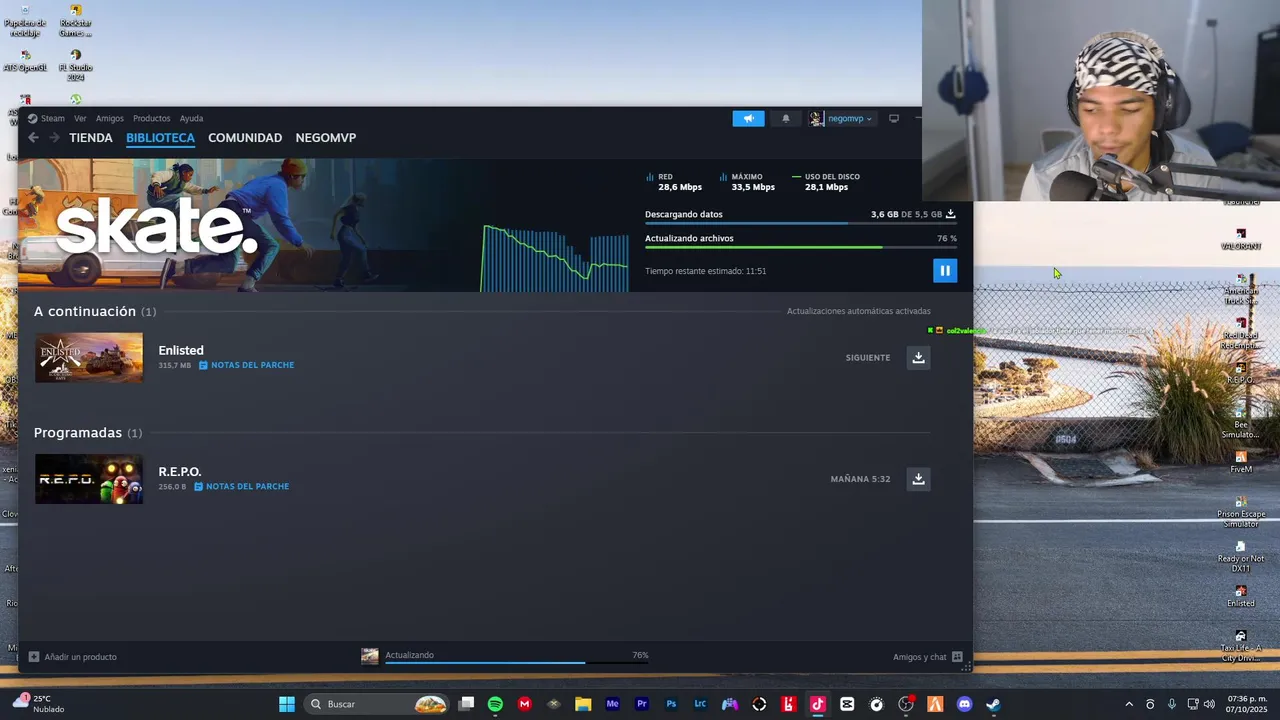Click the download throughput graph
Viewport: 1280px width, 720px height.
(x=555, y=258)
